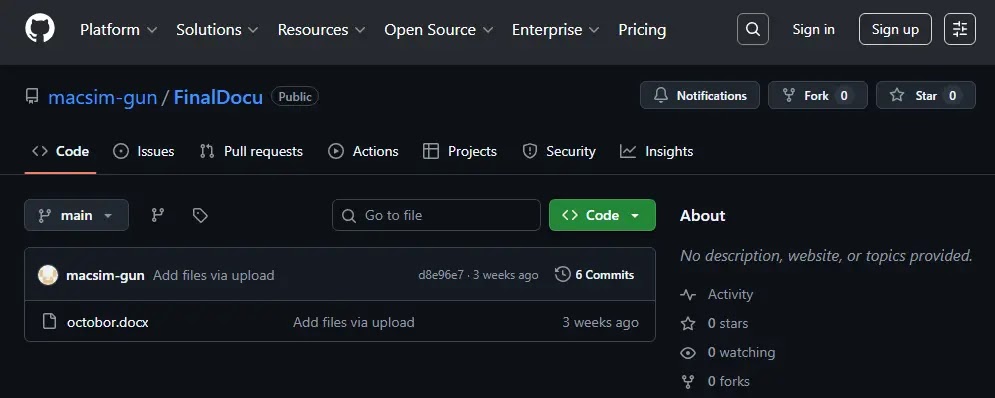Expand the Resources menu
This screenshot has width=995, height=398.
321,30
